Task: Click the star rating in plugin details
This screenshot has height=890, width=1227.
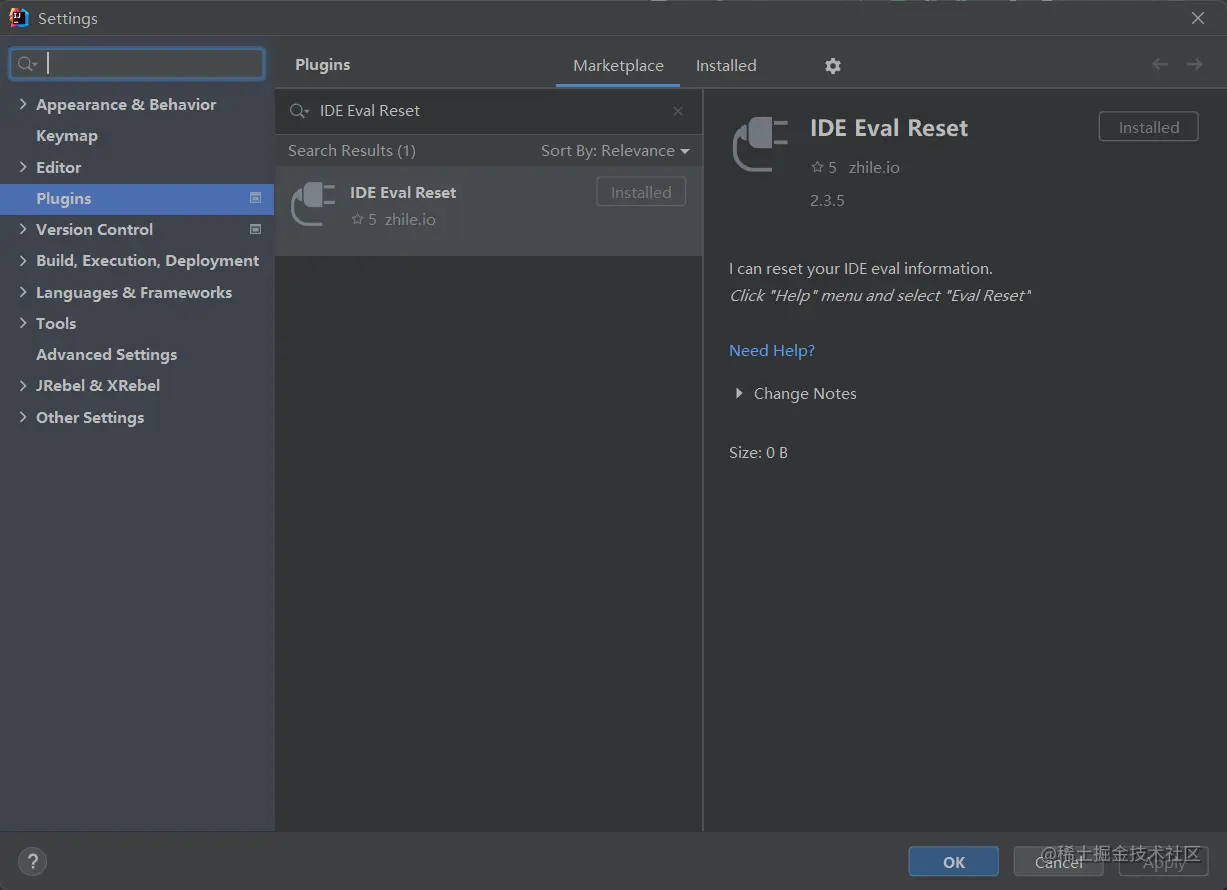Action: pos(823,167)
